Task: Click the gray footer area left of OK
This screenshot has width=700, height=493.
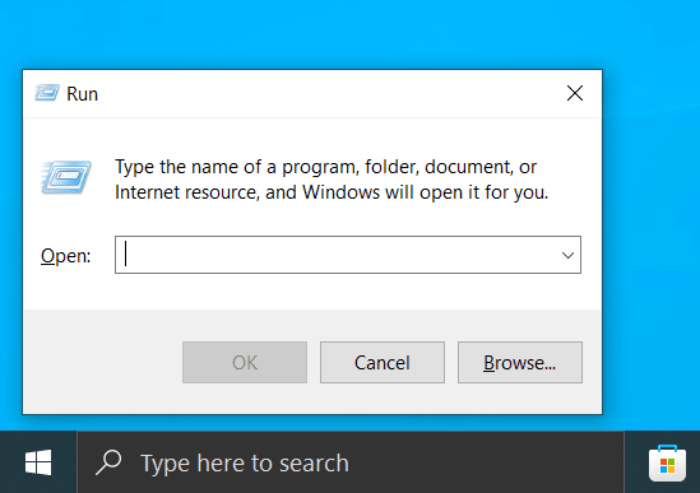Action: (x=100, y=362)
